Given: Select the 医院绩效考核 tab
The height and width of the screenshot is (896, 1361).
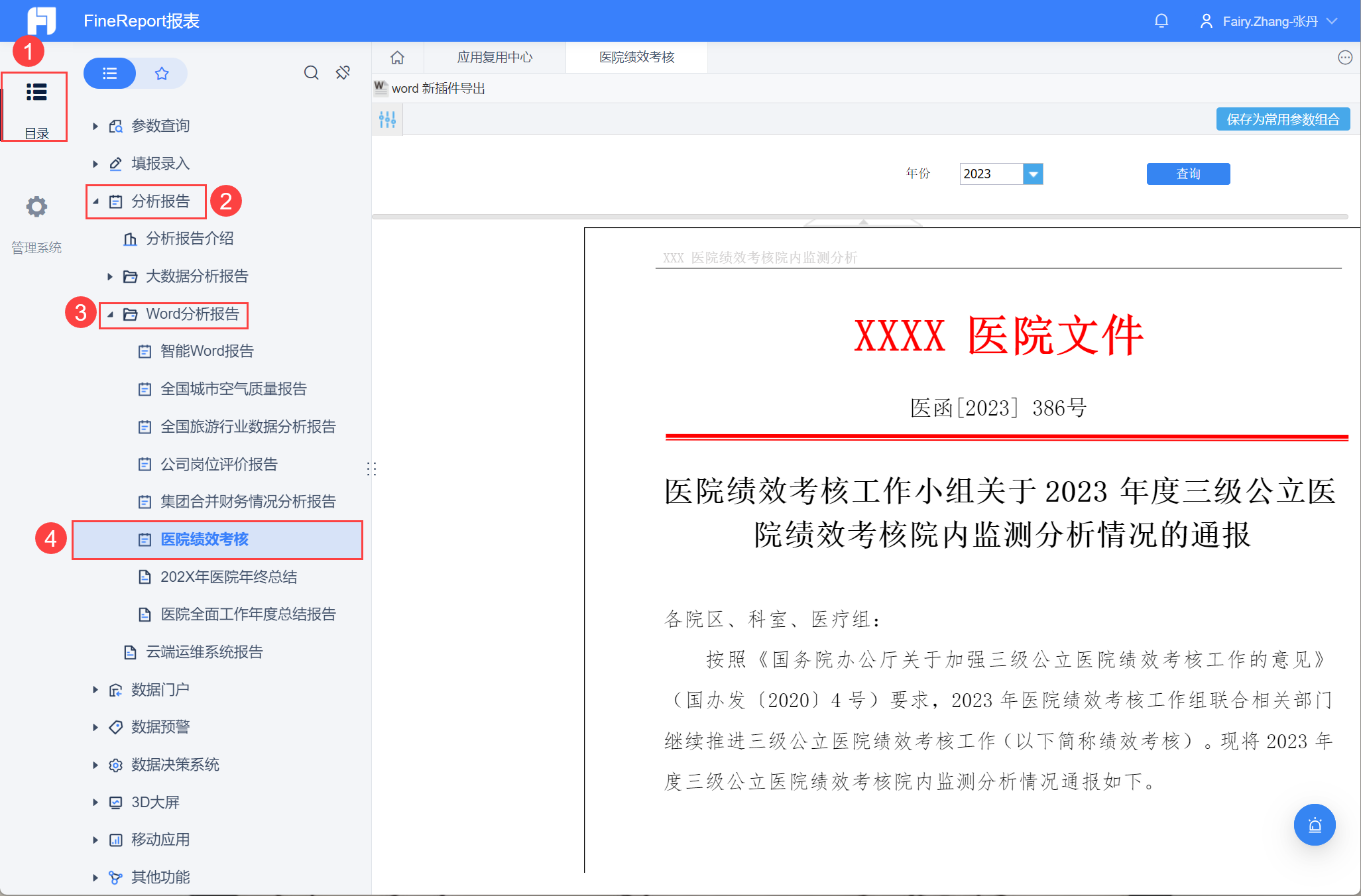Looking at the screenshot, I should point(636,58).
